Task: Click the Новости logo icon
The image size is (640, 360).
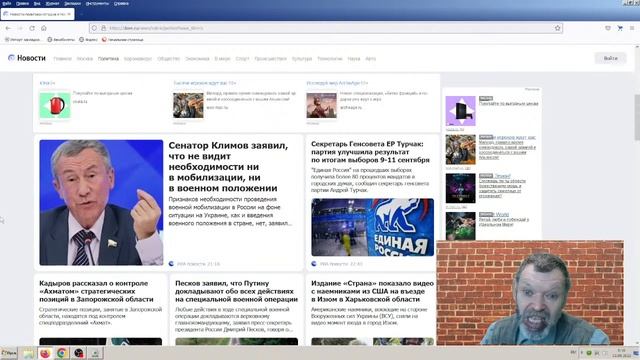Action: [11, 58]
